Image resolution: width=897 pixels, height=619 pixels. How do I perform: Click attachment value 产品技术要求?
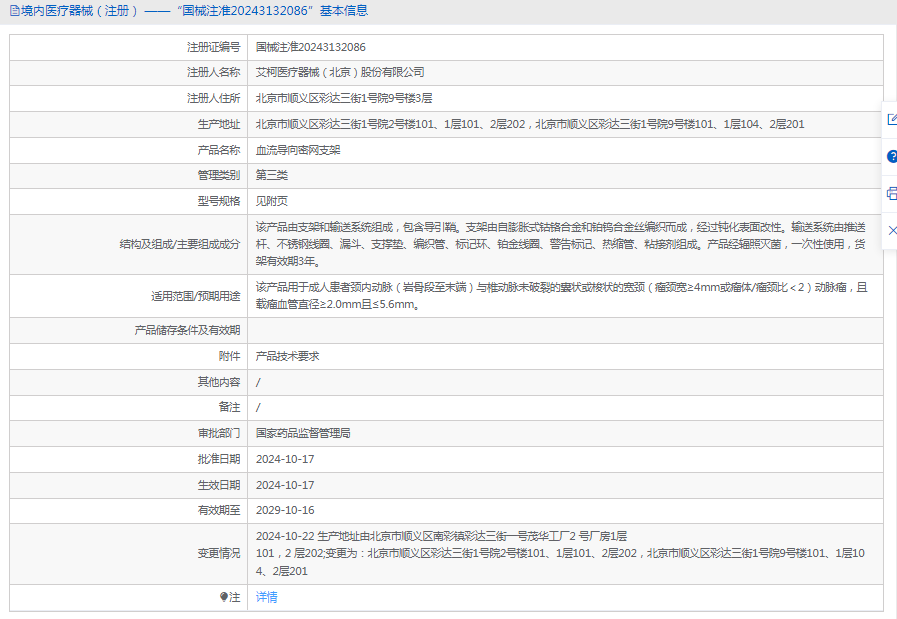tap(287, 356)
